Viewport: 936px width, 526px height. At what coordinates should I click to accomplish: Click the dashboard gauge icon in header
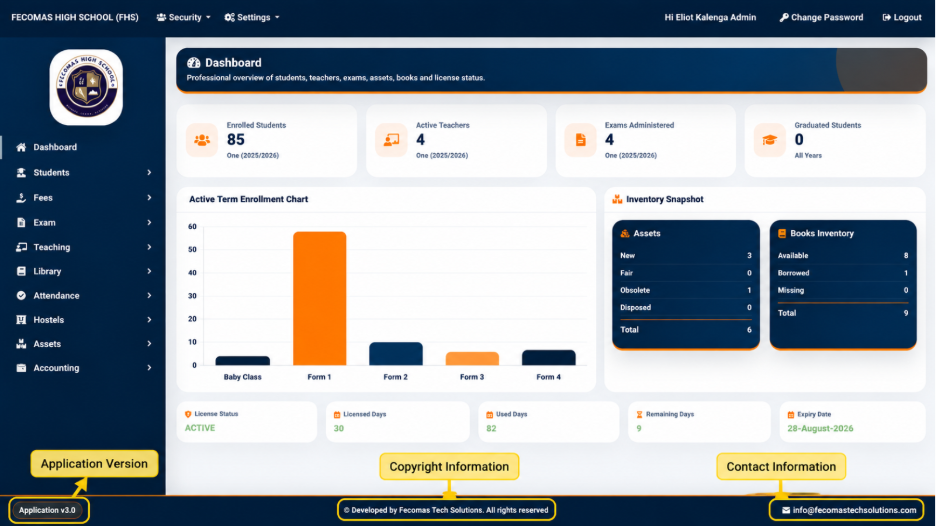193,63
